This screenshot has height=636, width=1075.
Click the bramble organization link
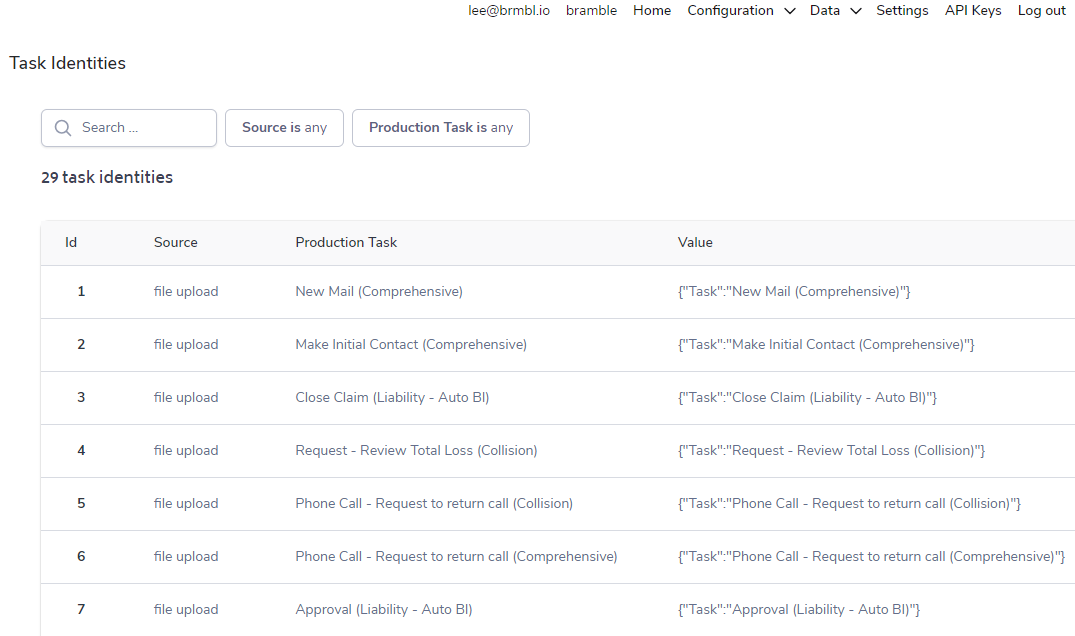click(591, 11)
